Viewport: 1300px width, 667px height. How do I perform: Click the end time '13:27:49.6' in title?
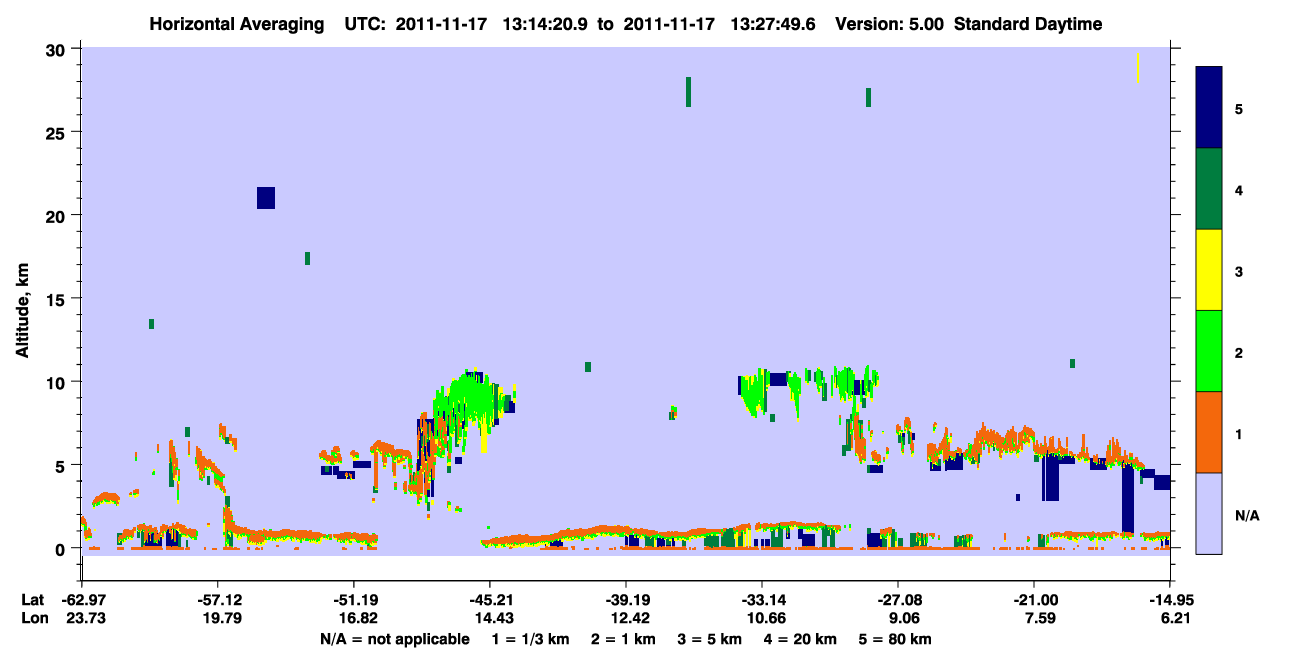coord(772,24)
